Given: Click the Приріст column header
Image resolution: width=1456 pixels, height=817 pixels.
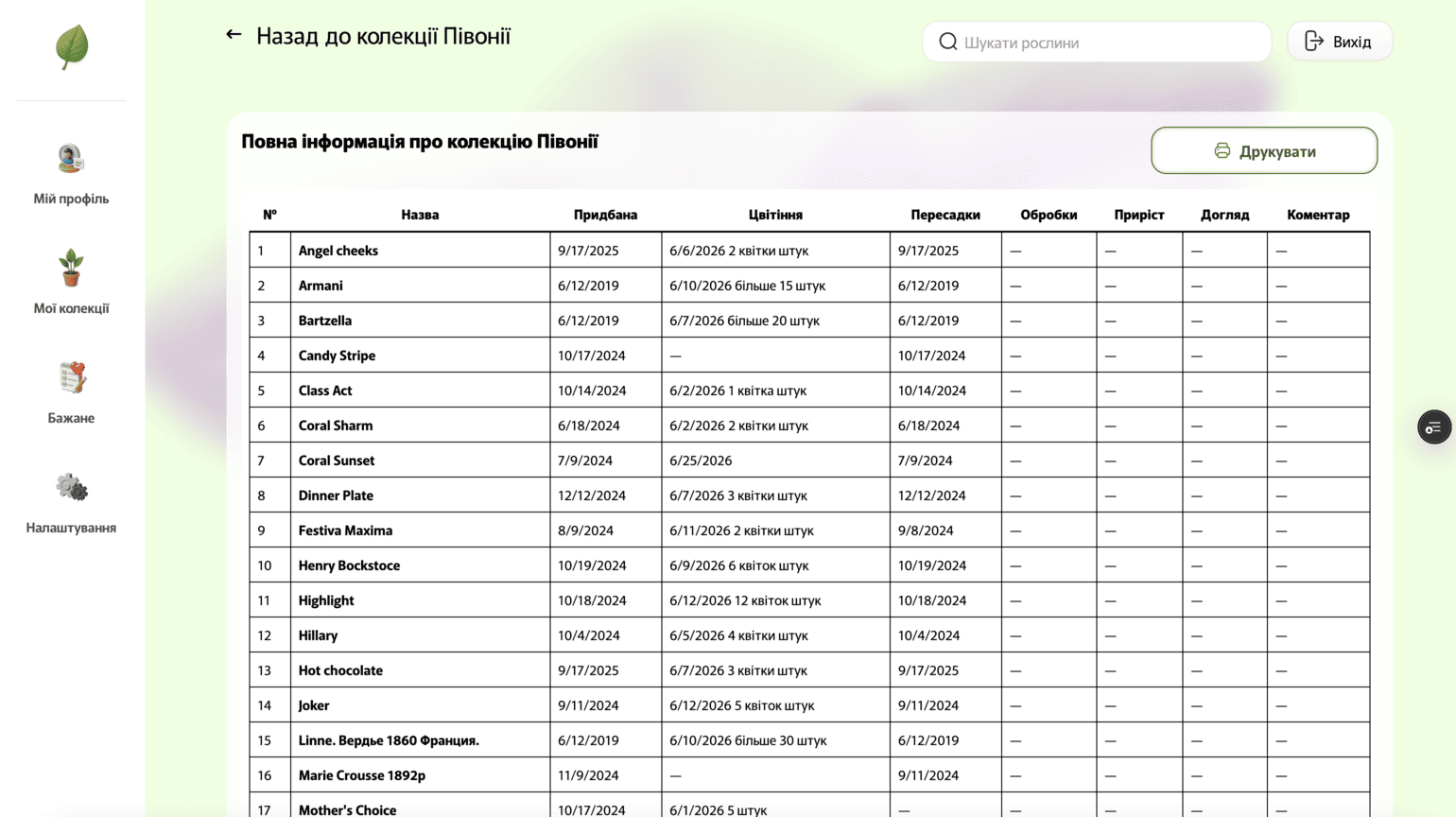Looking at the screenshot, I should point(1139,215).
